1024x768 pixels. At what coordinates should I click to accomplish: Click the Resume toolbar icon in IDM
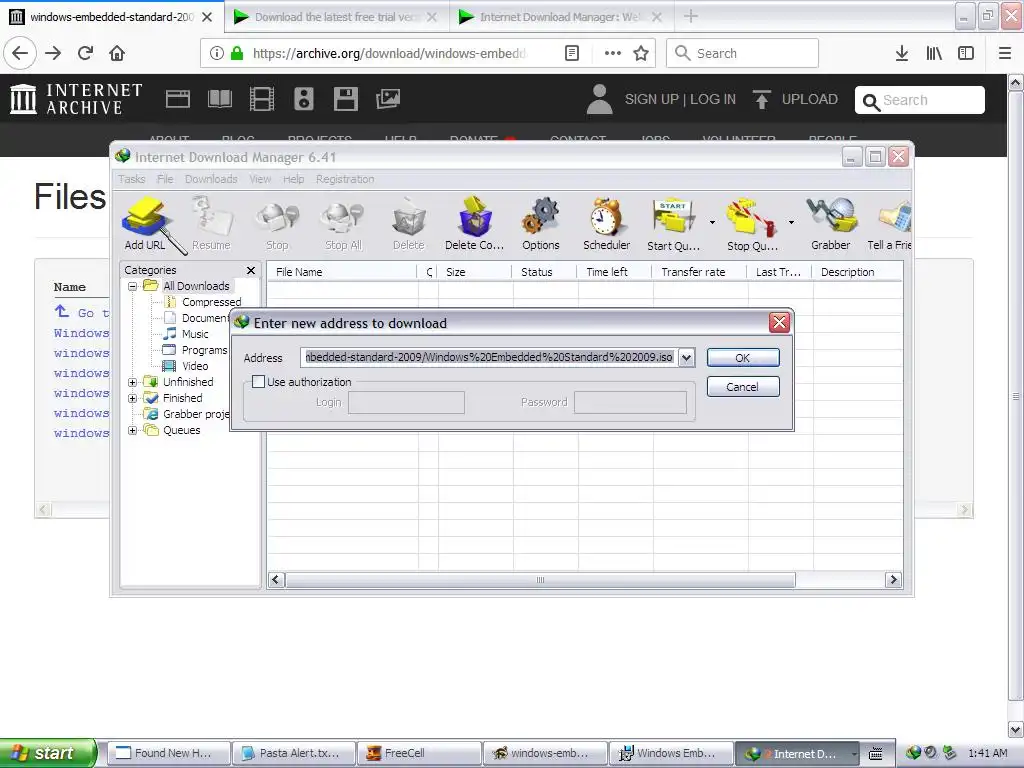[211, 224]
